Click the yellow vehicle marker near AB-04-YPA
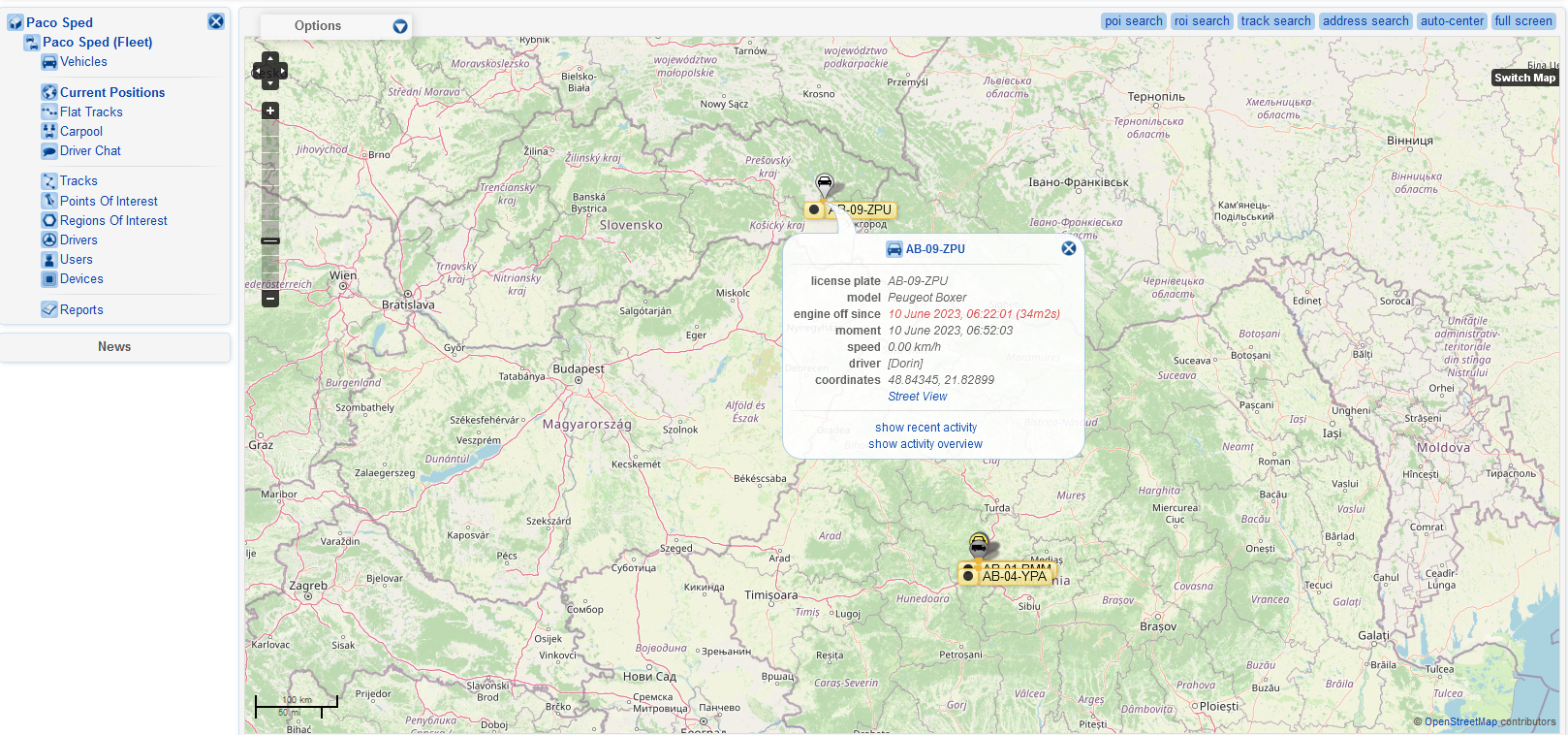This screenshot has height=735, width=1568. [x=979, y=543]
